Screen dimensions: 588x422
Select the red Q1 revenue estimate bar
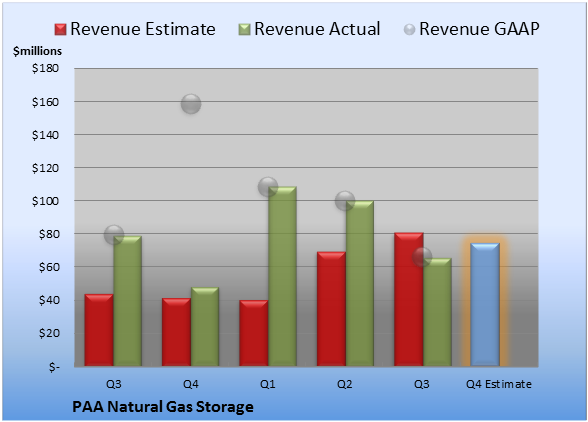point(254,333)
